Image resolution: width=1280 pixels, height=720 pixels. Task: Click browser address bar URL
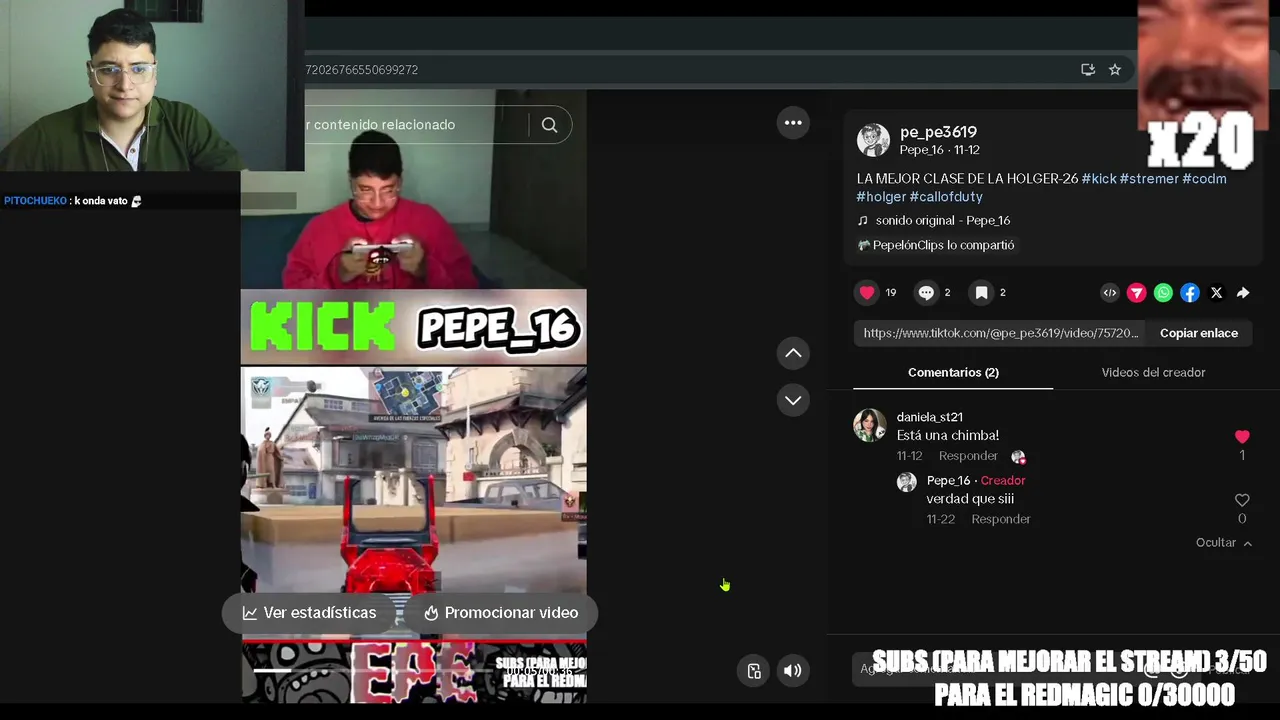[362, 70]
